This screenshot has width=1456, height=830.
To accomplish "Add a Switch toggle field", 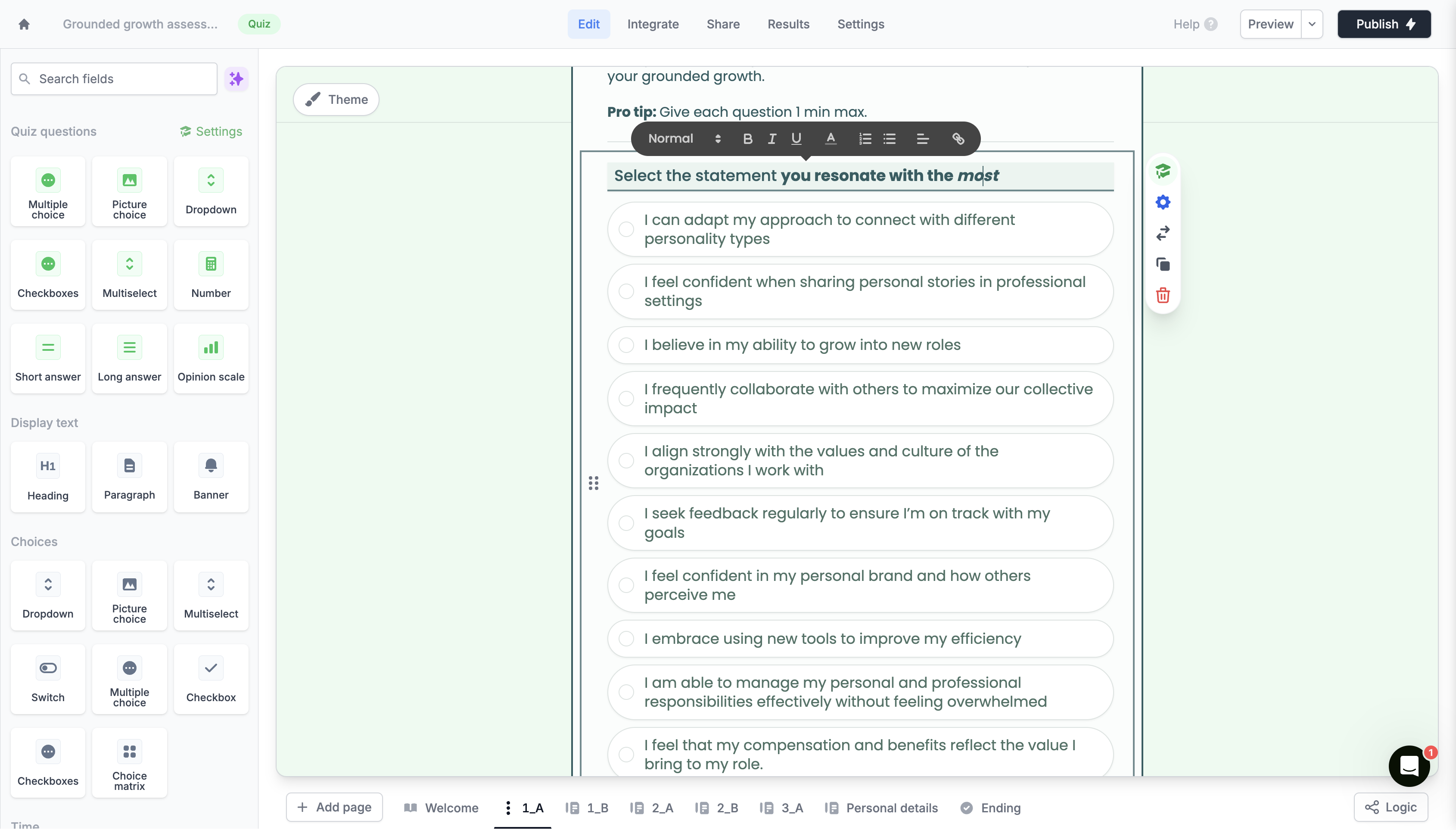I will coord(48,679).
